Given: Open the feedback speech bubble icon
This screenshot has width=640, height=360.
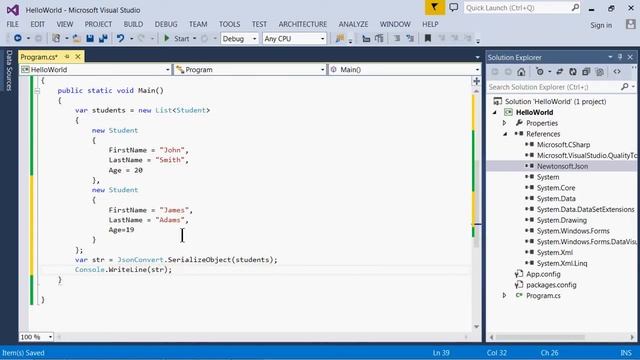Looking at the screenshot, I should [453, 7].
